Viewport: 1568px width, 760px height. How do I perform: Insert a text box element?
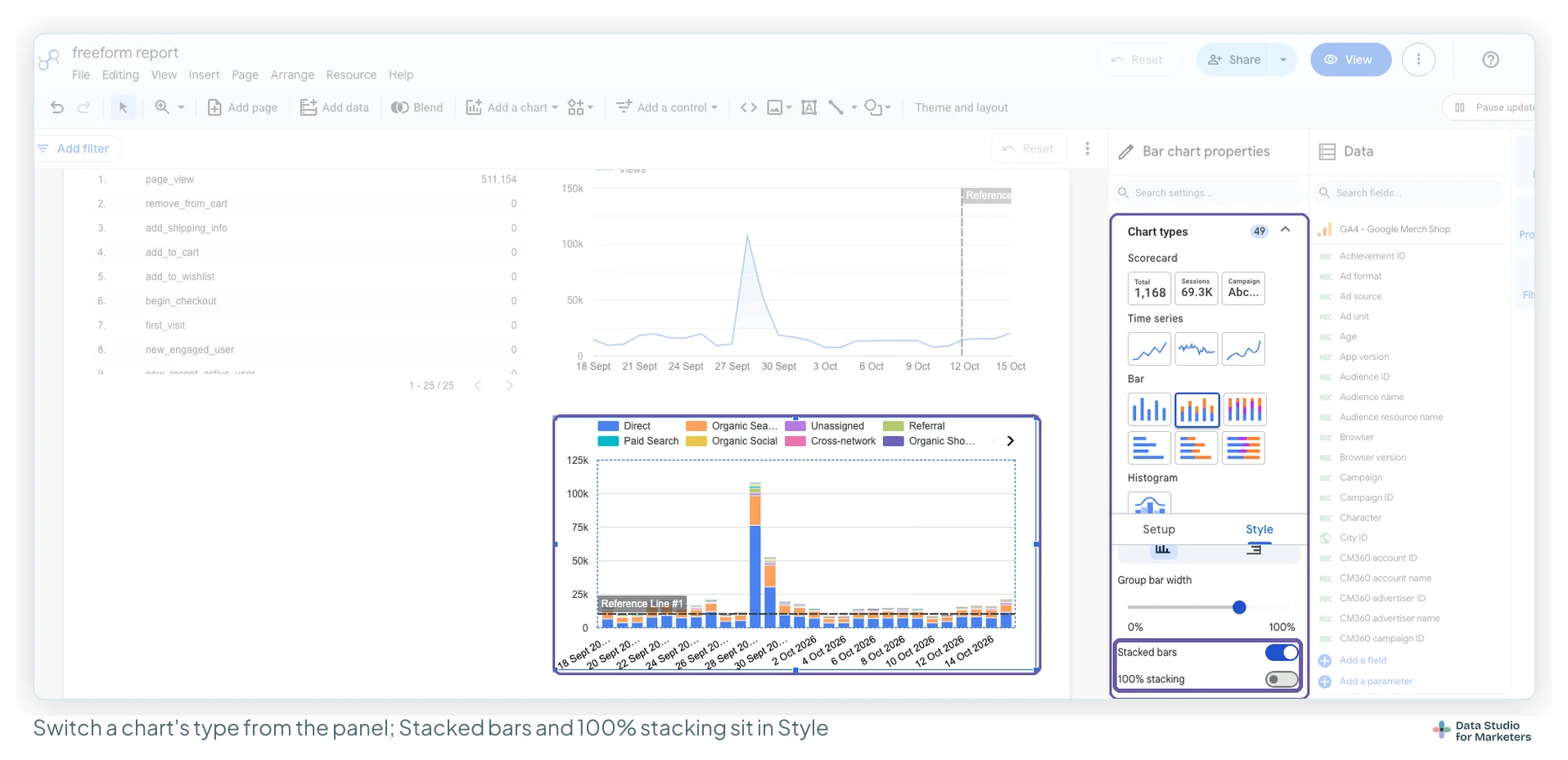click(809, 107)
